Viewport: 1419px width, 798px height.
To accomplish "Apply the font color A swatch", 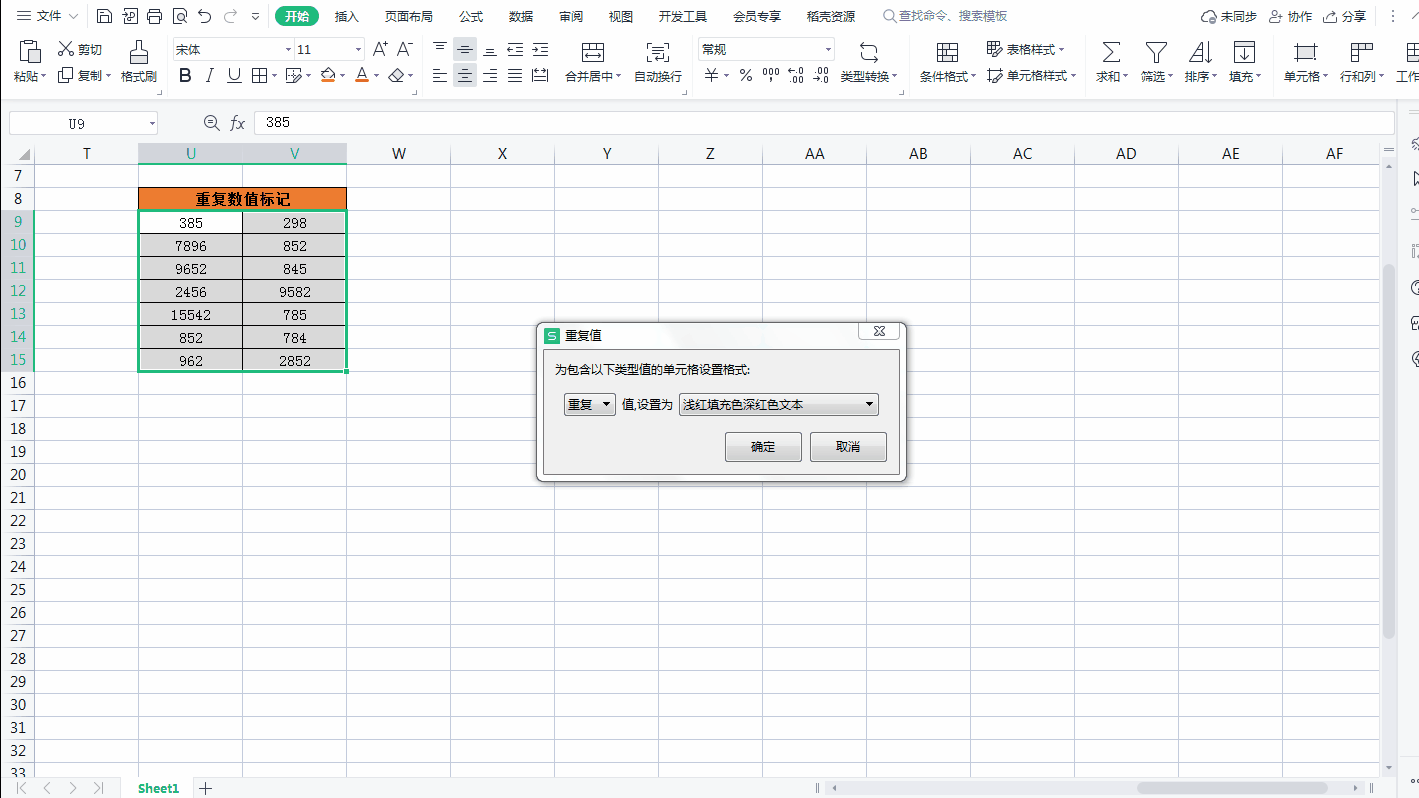I will pyautogui.click(x=362, y=75).
